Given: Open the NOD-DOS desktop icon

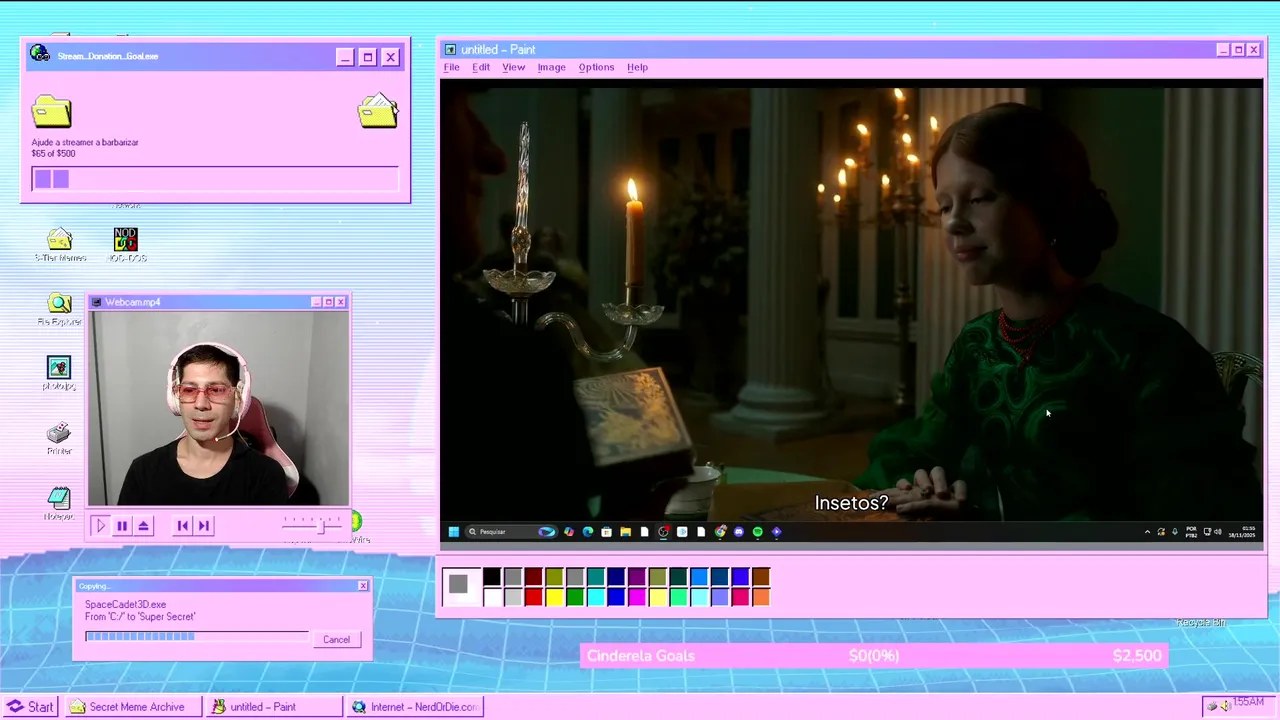Looking at the screenshot, I should pos(125,244).
